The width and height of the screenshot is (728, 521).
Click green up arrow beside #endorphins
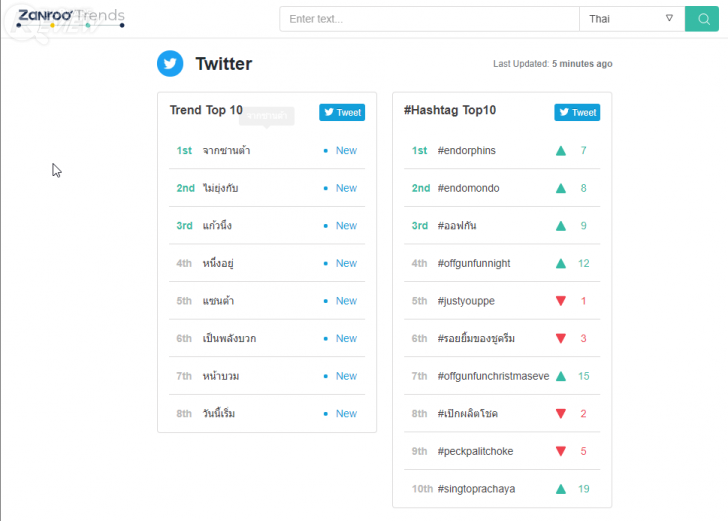pos(560,151)
